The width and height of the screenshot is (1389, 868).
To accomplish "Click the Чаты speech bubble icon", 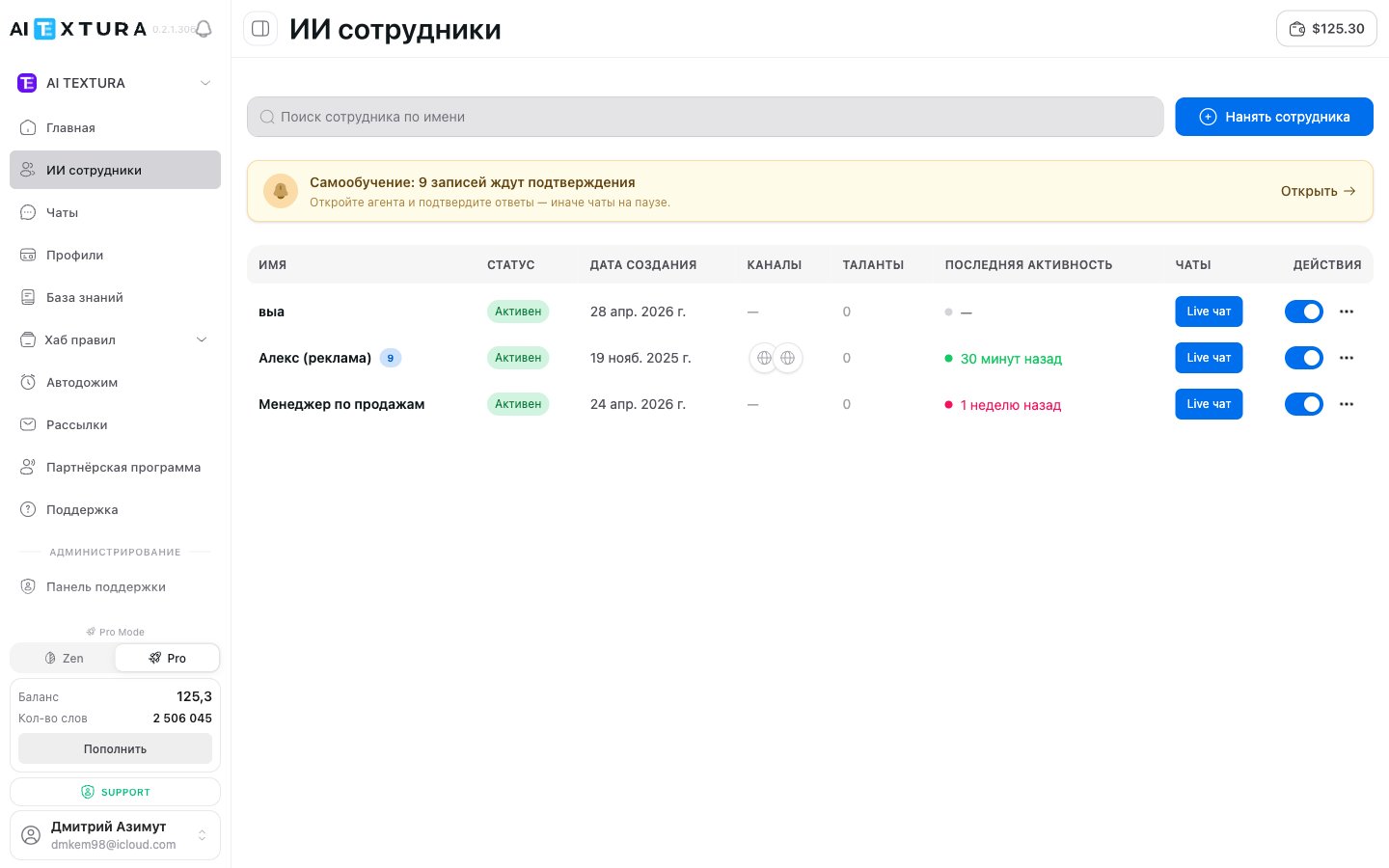I will coord(28,212).
